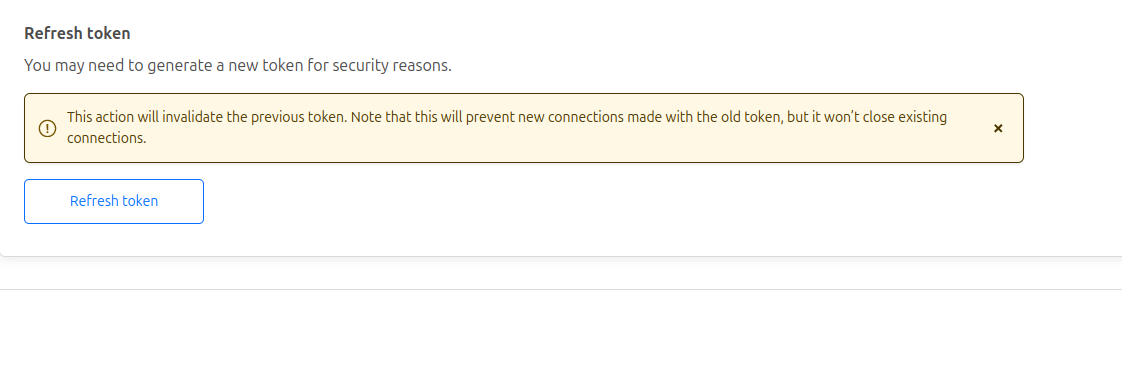Dismiss the yellow warning alert
Screen dimensions: 1122x368
click(998, 128)
